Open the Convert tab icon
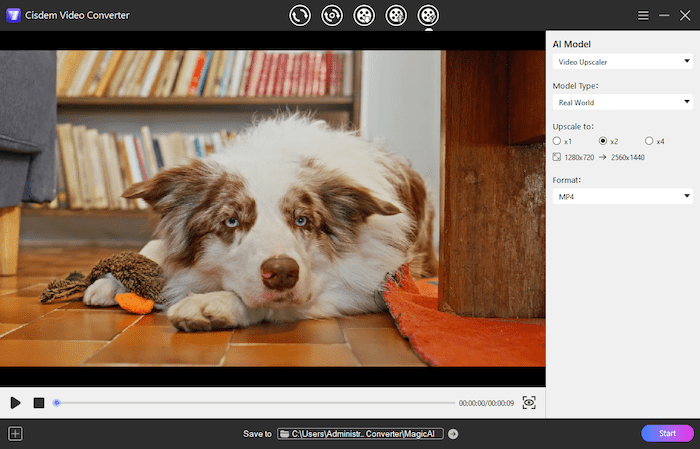The height and width of the screenshot is (449, 700). tap(299, 15)
